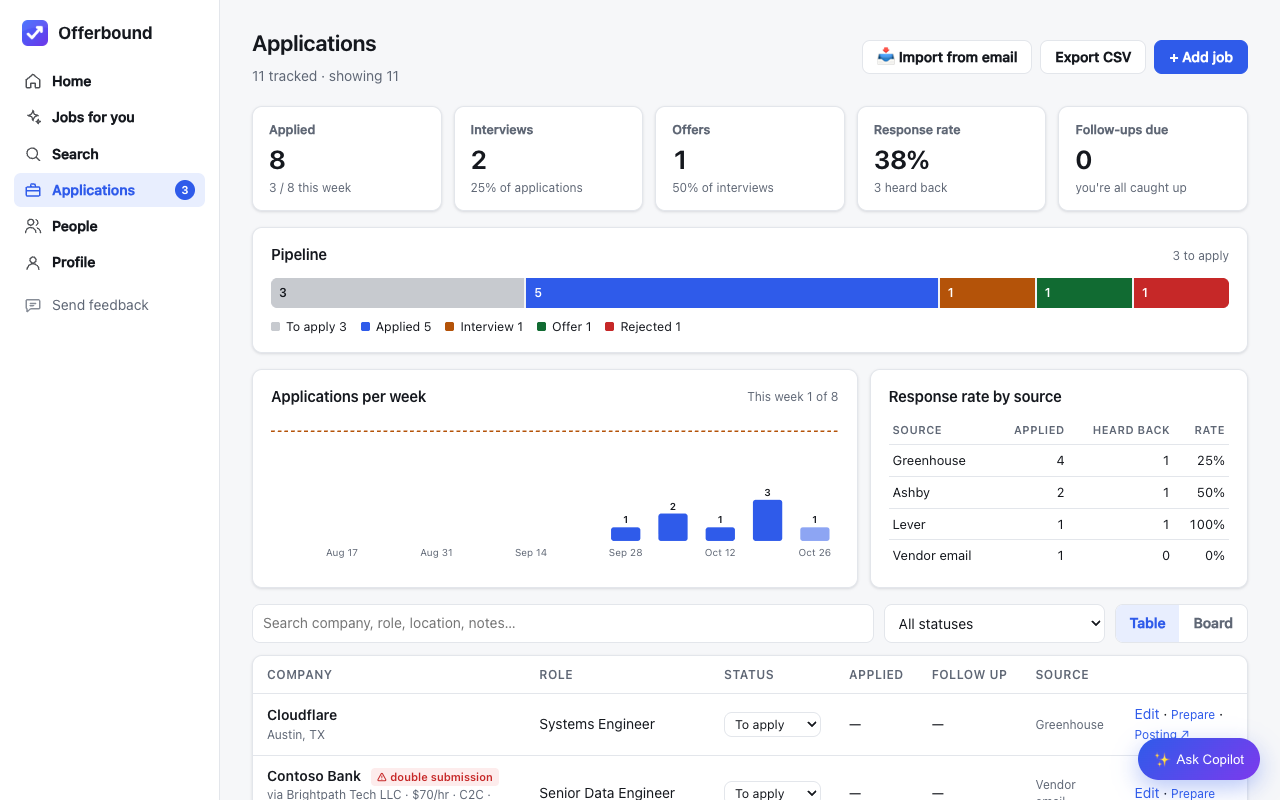
Task: Click the Ask Copilot button
Action: 1199,760
